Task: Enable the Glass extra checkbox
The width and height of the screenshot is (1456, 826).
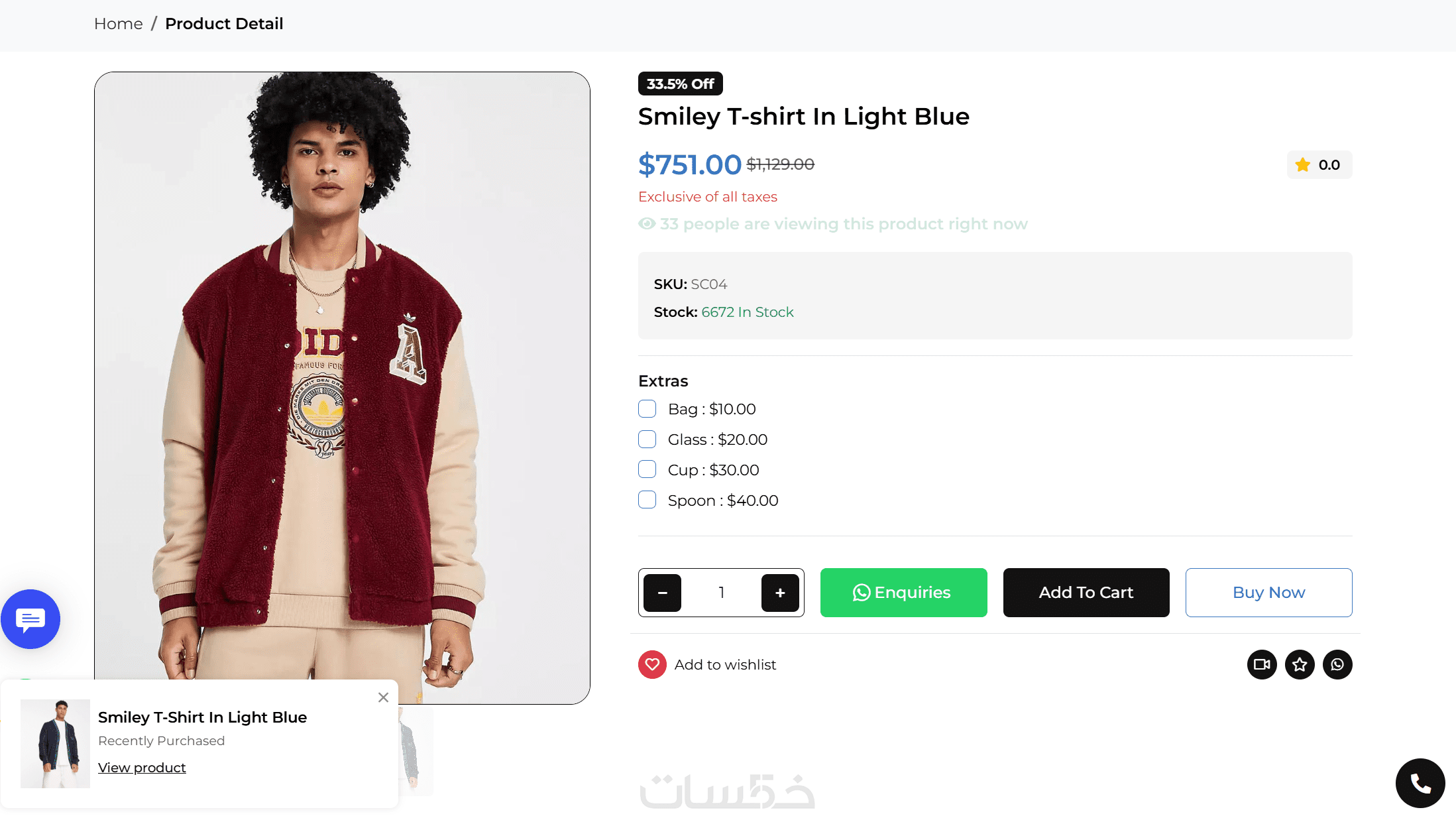Action: click(x=647, y=440)
